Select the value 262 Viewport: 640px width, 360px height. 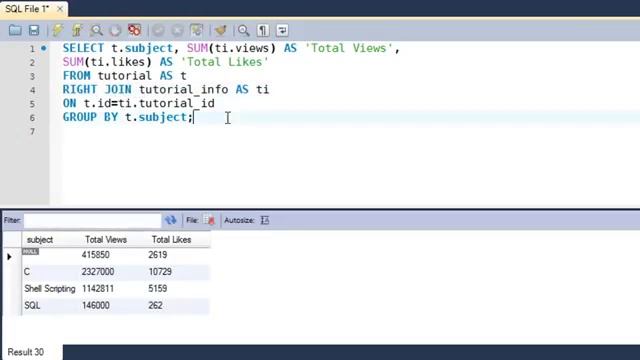coord(155,305)
